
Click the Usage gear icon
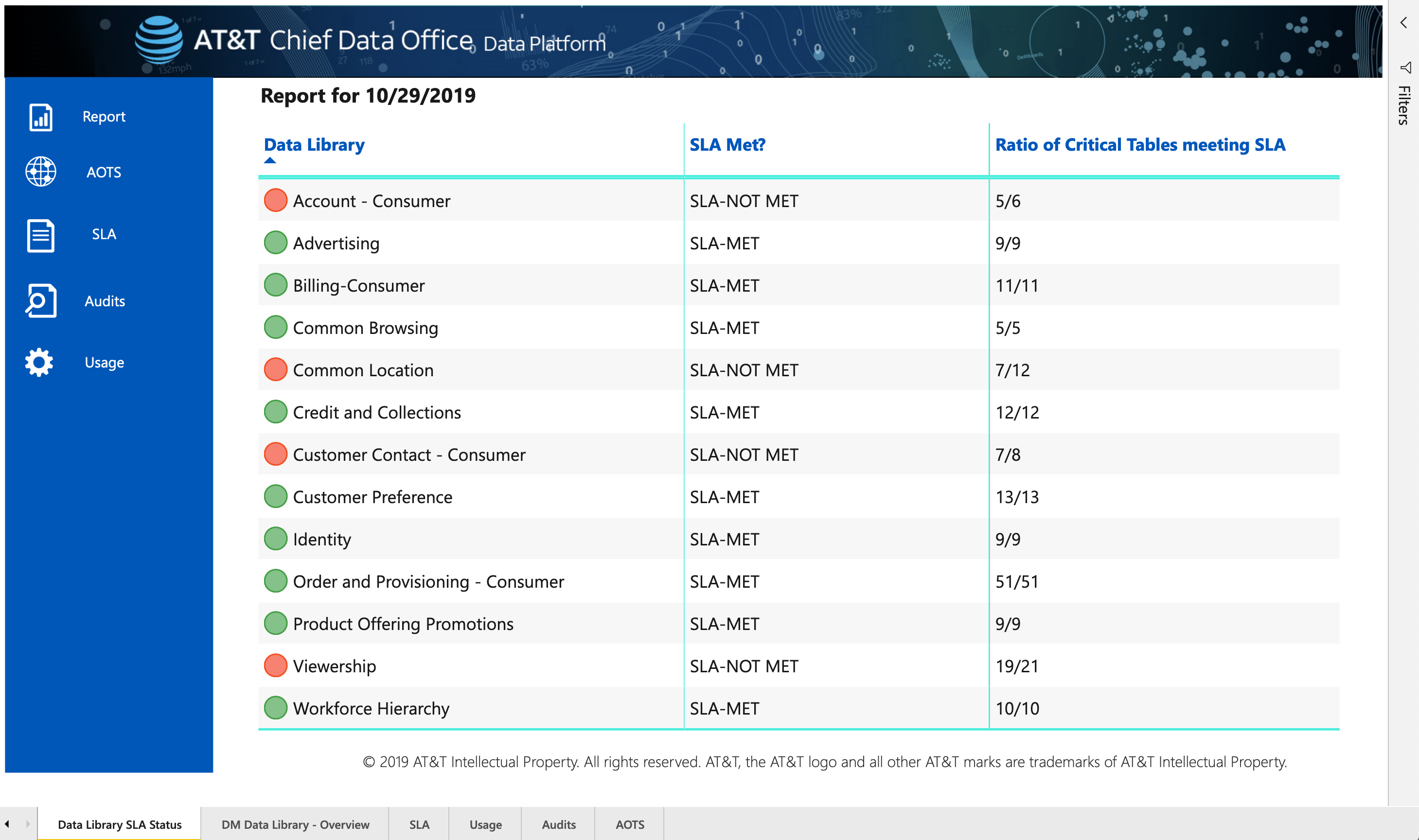coord(40,362)
